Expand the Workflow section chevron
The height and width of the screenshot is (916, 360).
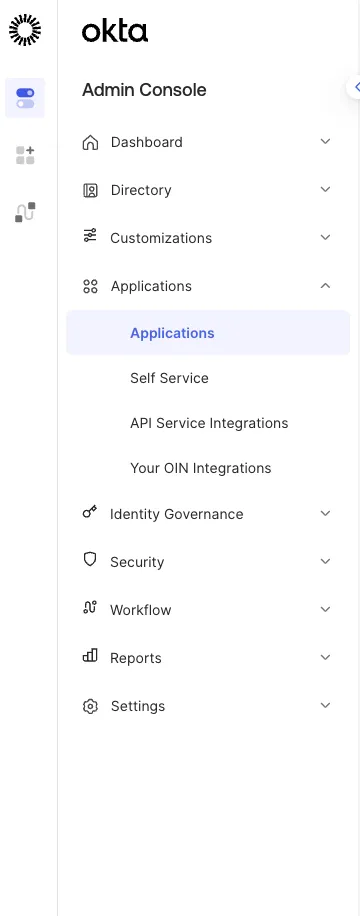click(x=326, y=609)
